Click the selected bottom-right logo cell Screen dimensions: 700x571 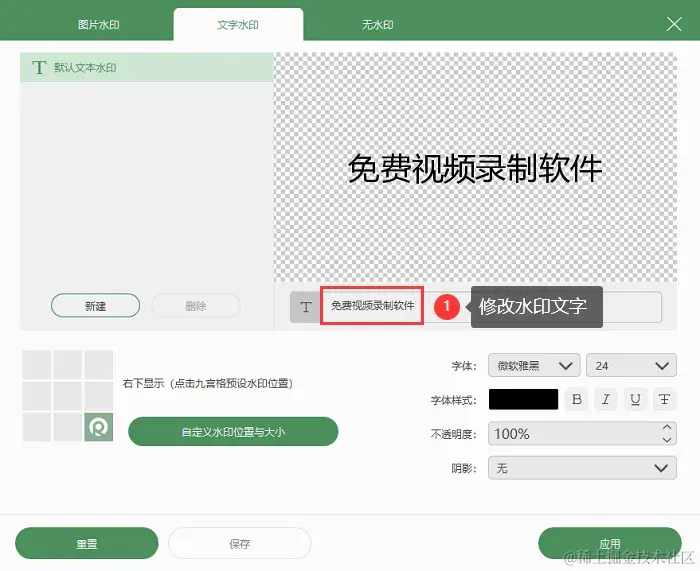(x=99, y=427)
